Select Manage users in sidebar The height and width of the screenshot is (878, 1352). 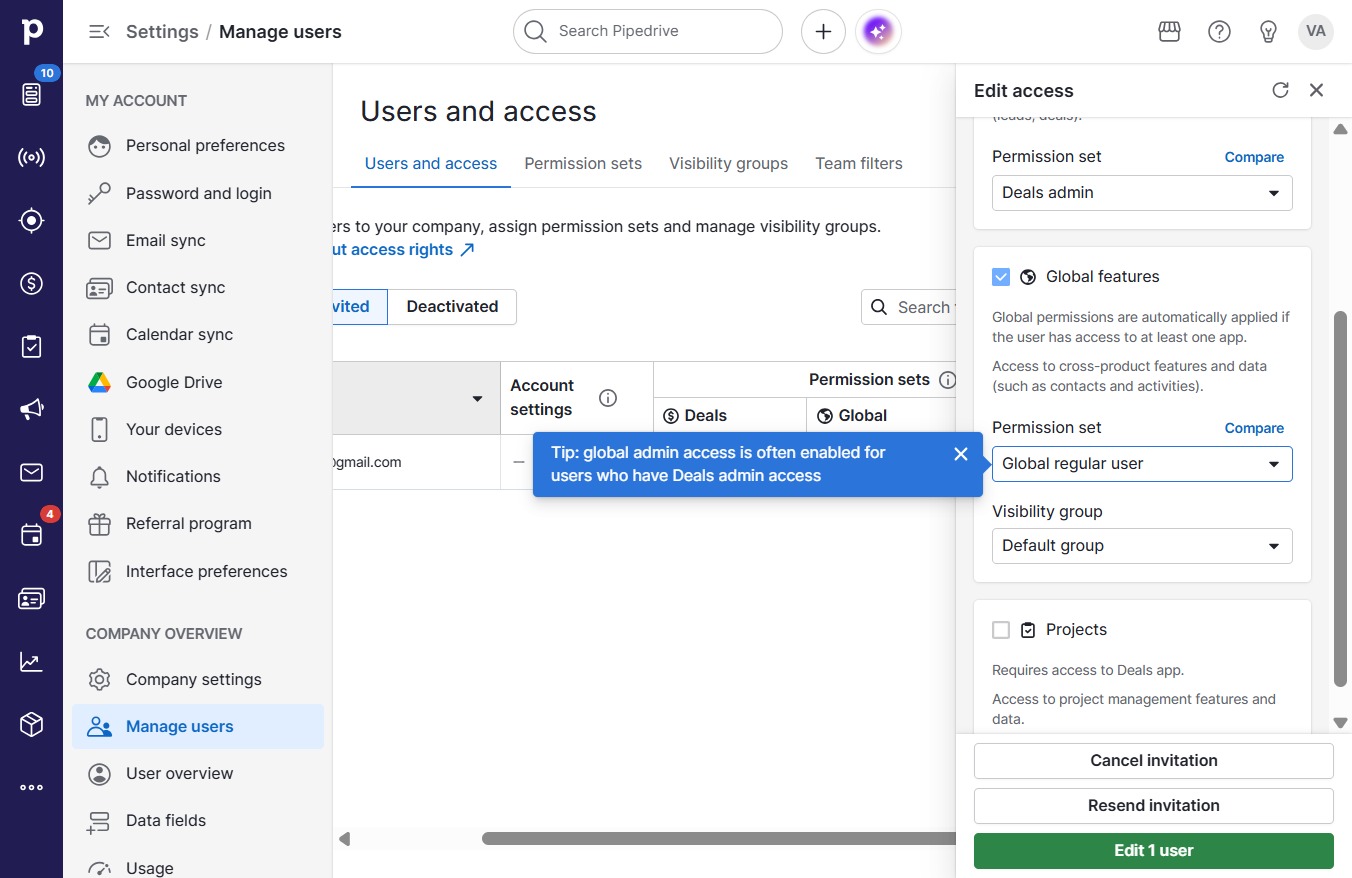pos(198,727)
